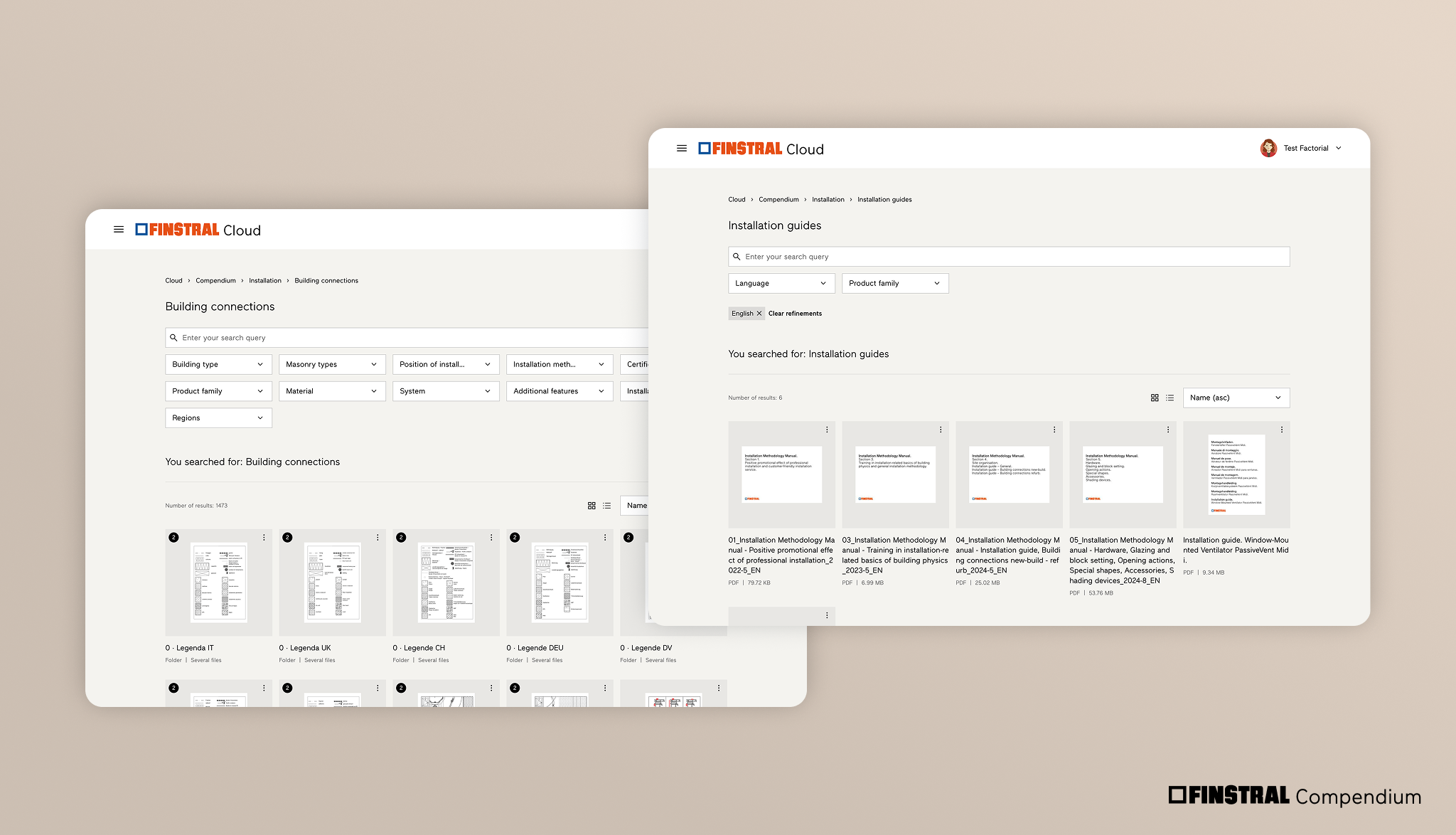The height and width of the screenshot is (835, 1456).
Task: Open 04_Installation Methodology Manual thumbnail
Action: pyautogui.click(x=1009, y=475)
